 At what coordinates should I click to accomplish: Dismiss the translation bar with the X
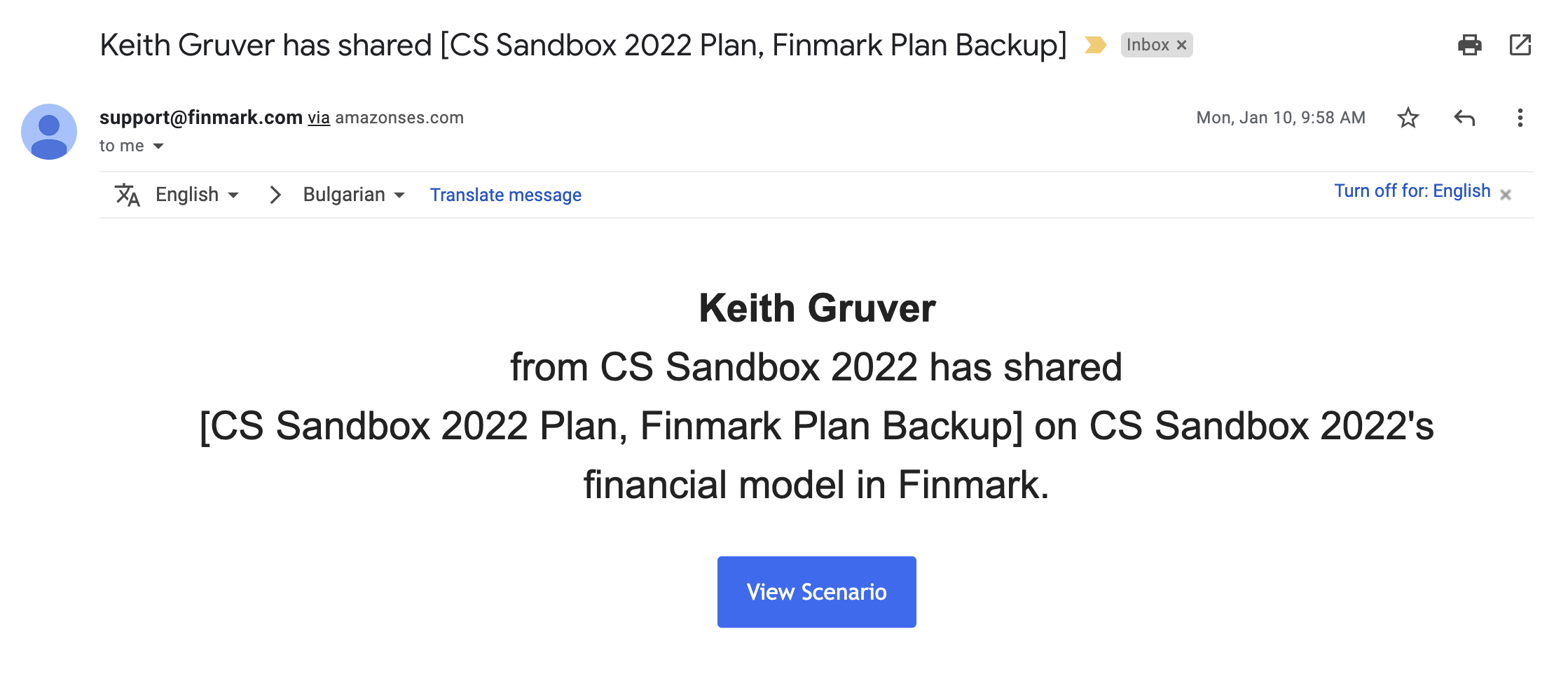pyautogui.click(x=1505, y=195)
